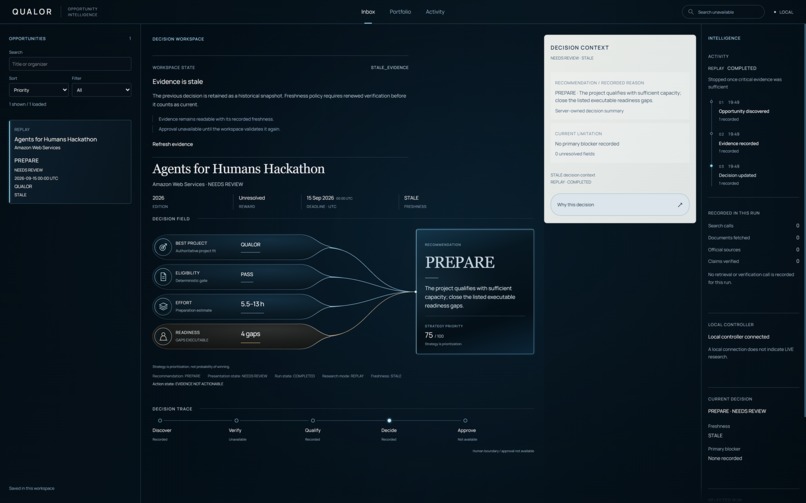Click the Eligibility document icon
Screen dimensions: 806x503
(163, 277)
